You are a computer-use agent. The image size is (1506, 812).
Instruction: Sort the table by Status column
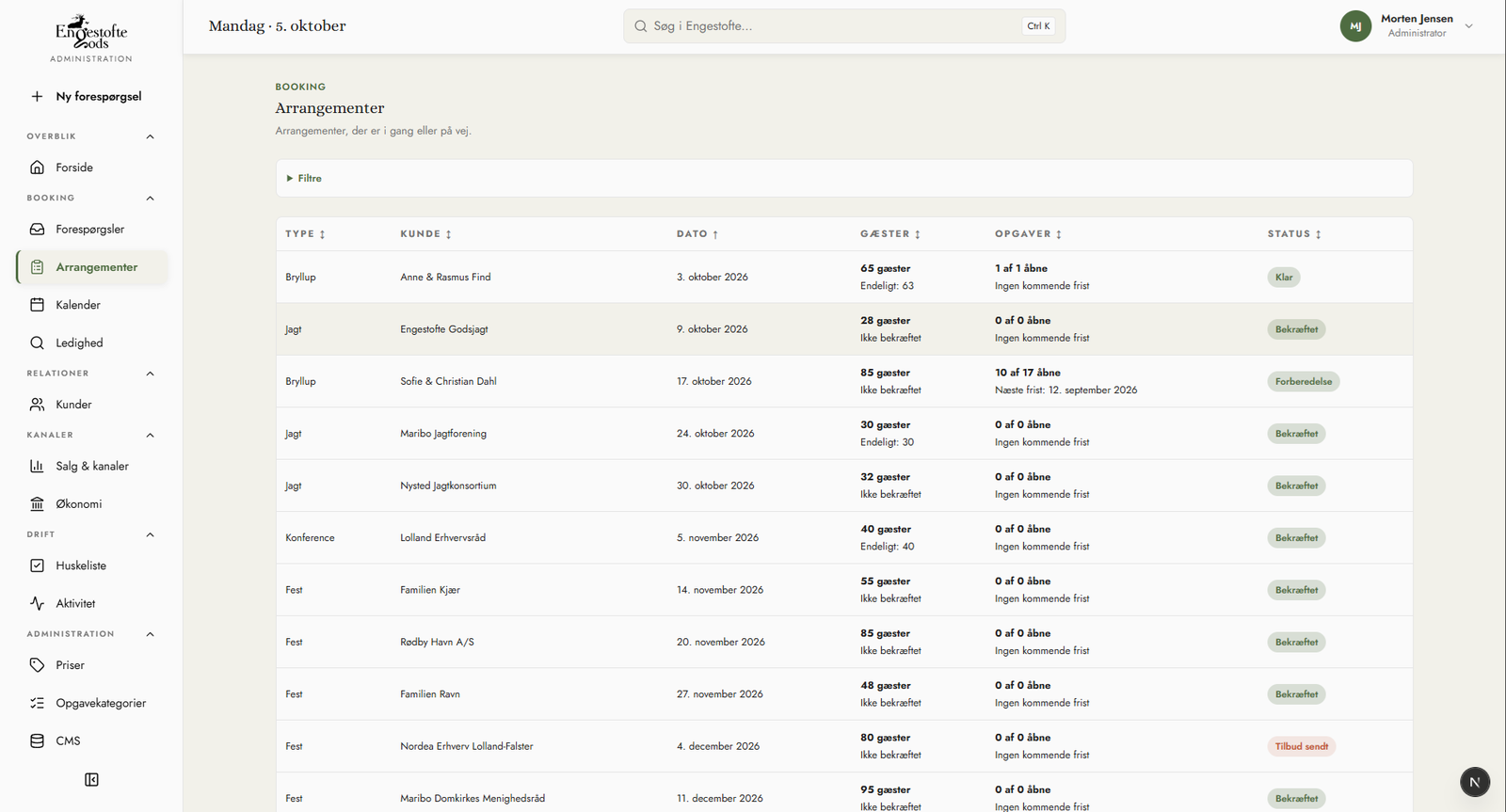pyautogui.click(x=1294, y=234)
